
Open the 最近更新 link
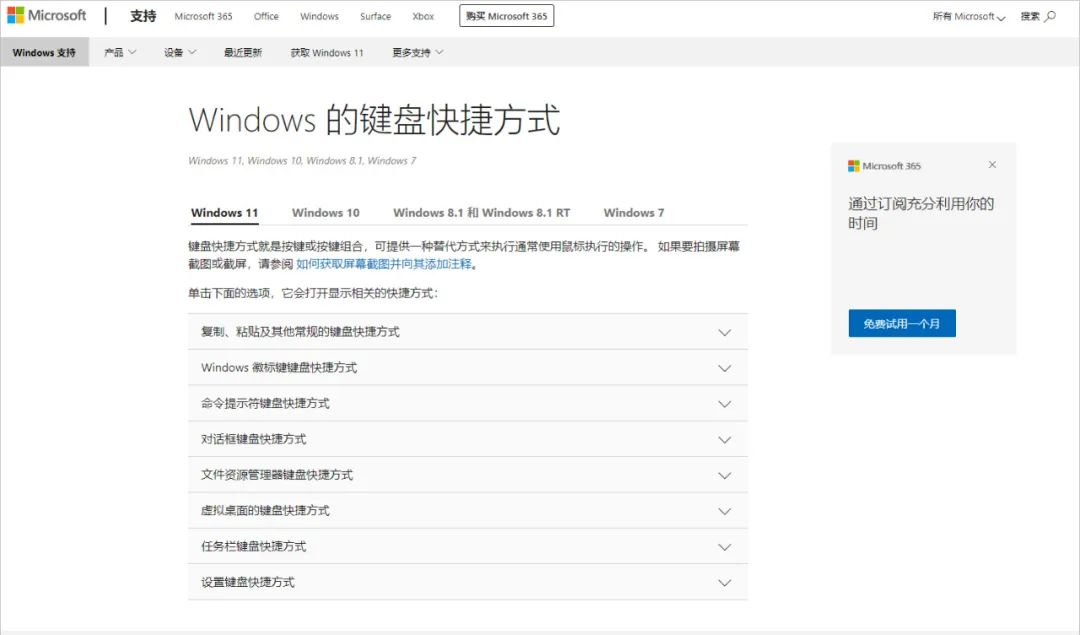242,52
